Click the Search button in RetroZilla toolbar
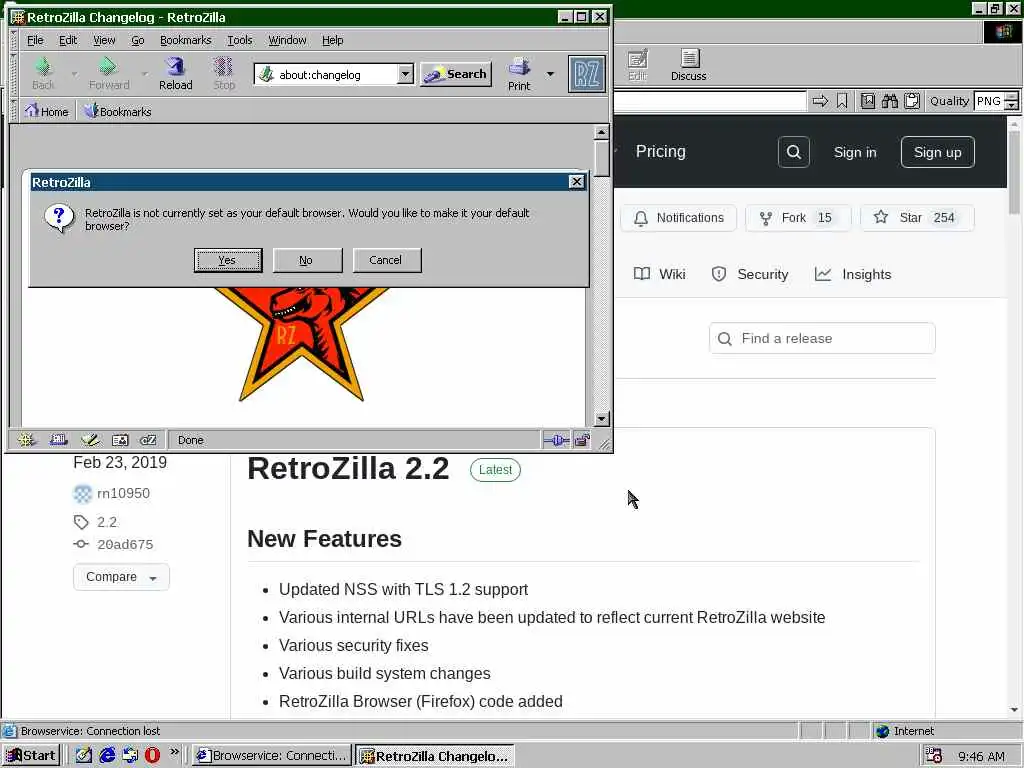The width and height of the screenshot is (1024, 768). click(x=456, y=74)
